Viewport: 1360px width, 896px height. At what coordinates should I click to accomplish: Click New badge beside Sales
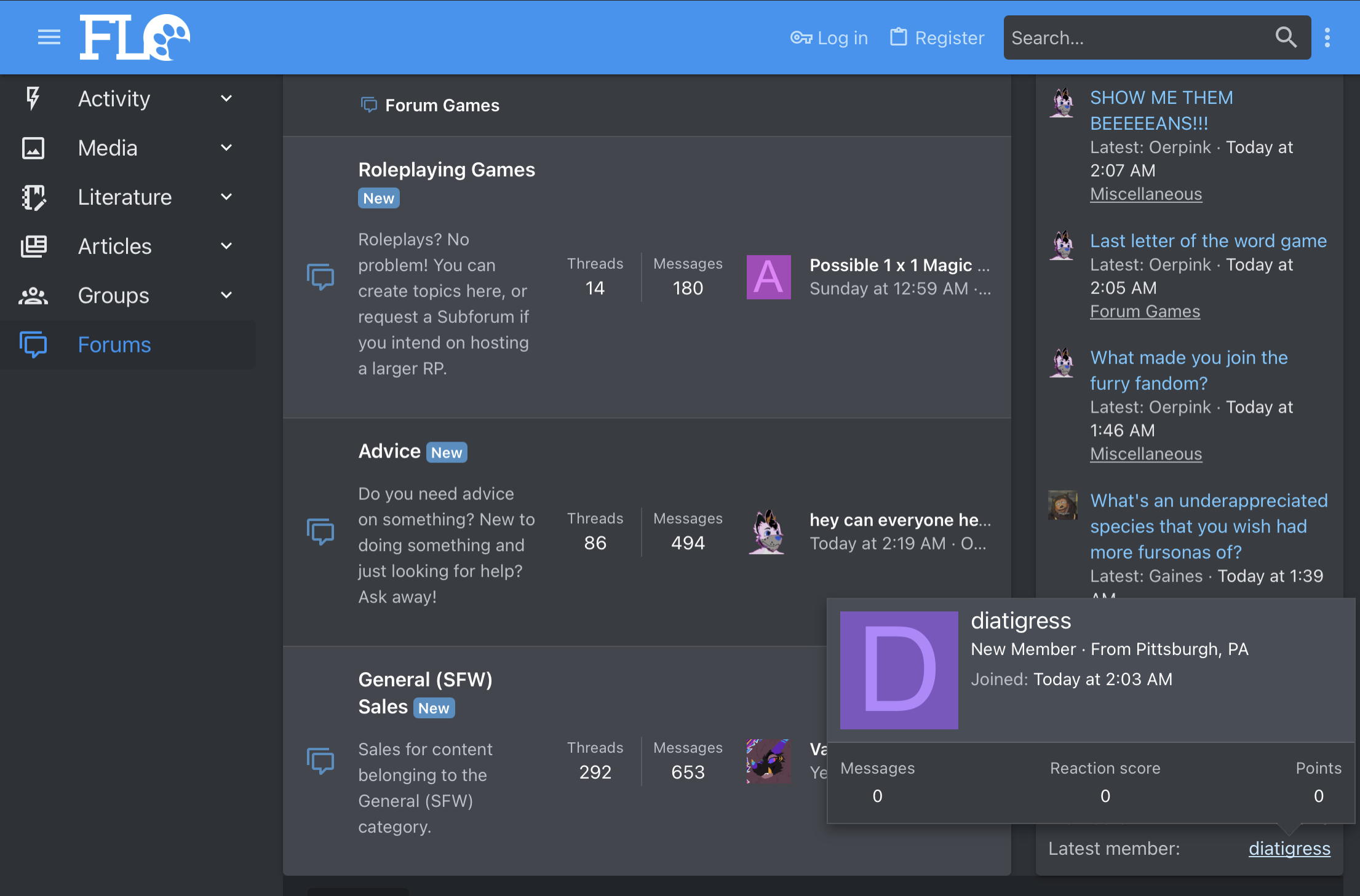point(434,708)
